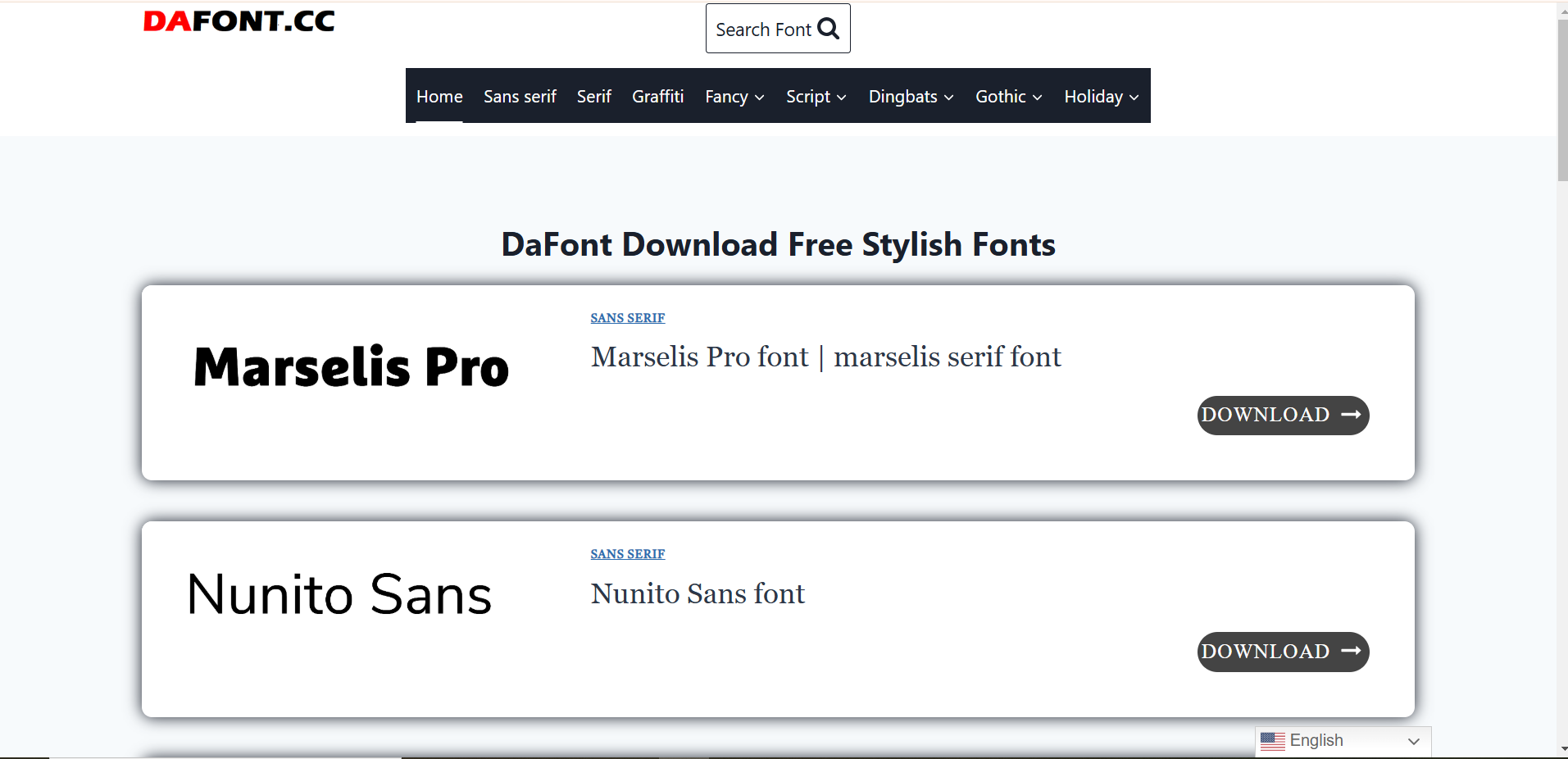Image resolution: width=1568 pixels, height=759 pixels.
Task: Go to the Home menu item
Action: click(x=439, y=97)
